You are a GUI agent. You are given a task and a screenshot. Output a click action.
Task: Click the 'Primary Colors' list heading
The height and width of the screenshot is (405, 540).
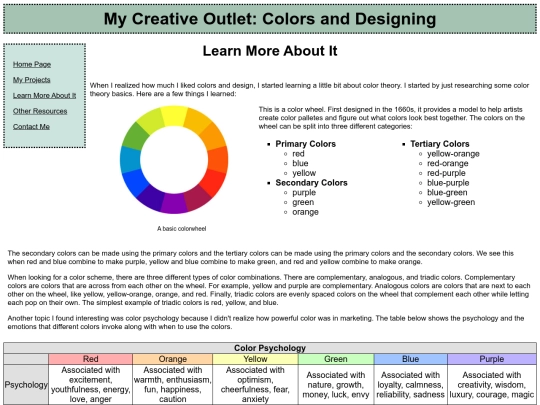[x=305, y=144]
